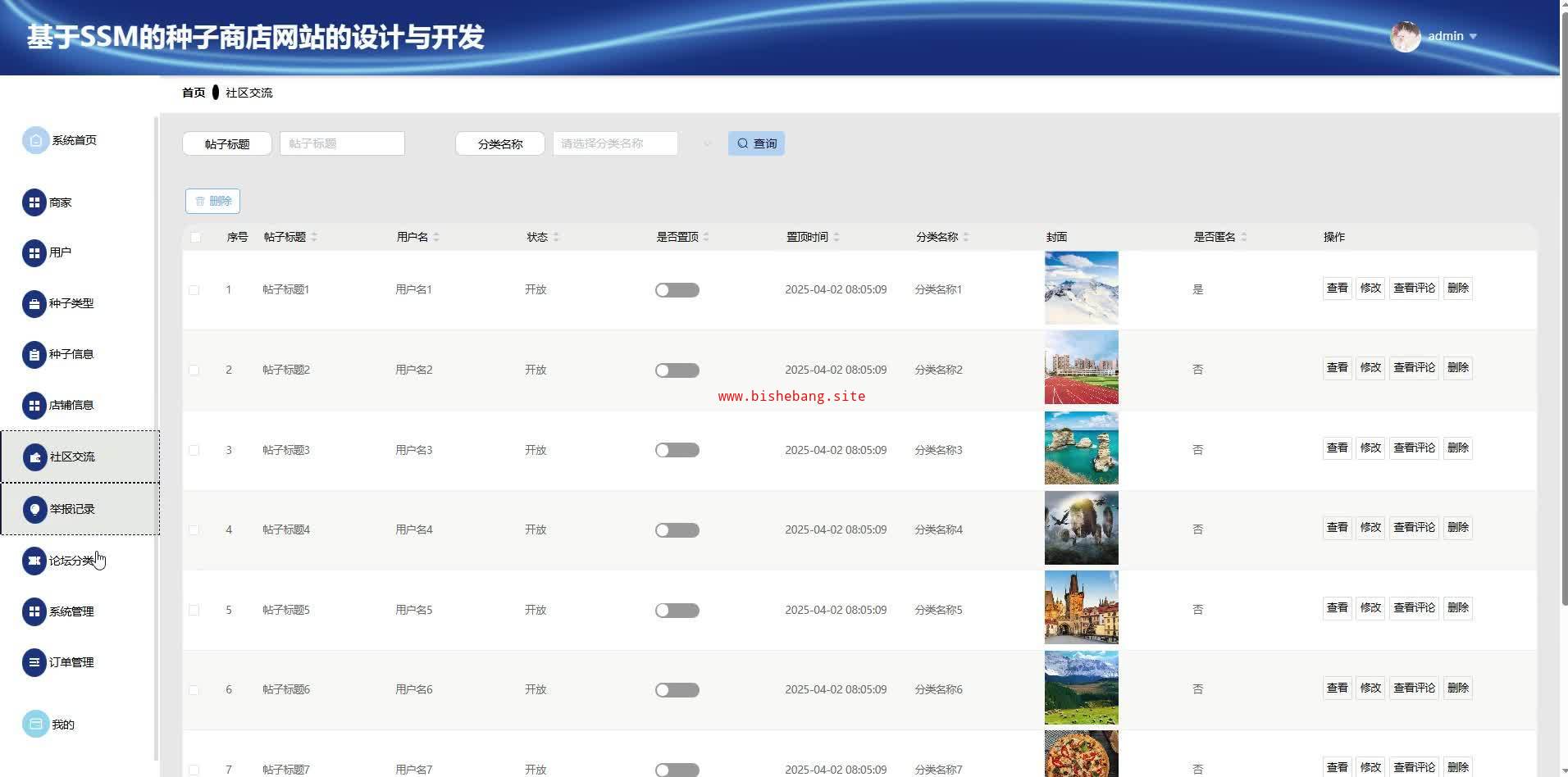Screen dimensions: 1568x777
Task: Click 查看评论 for 帖子标题2 row
Action: click(1414, 368)
